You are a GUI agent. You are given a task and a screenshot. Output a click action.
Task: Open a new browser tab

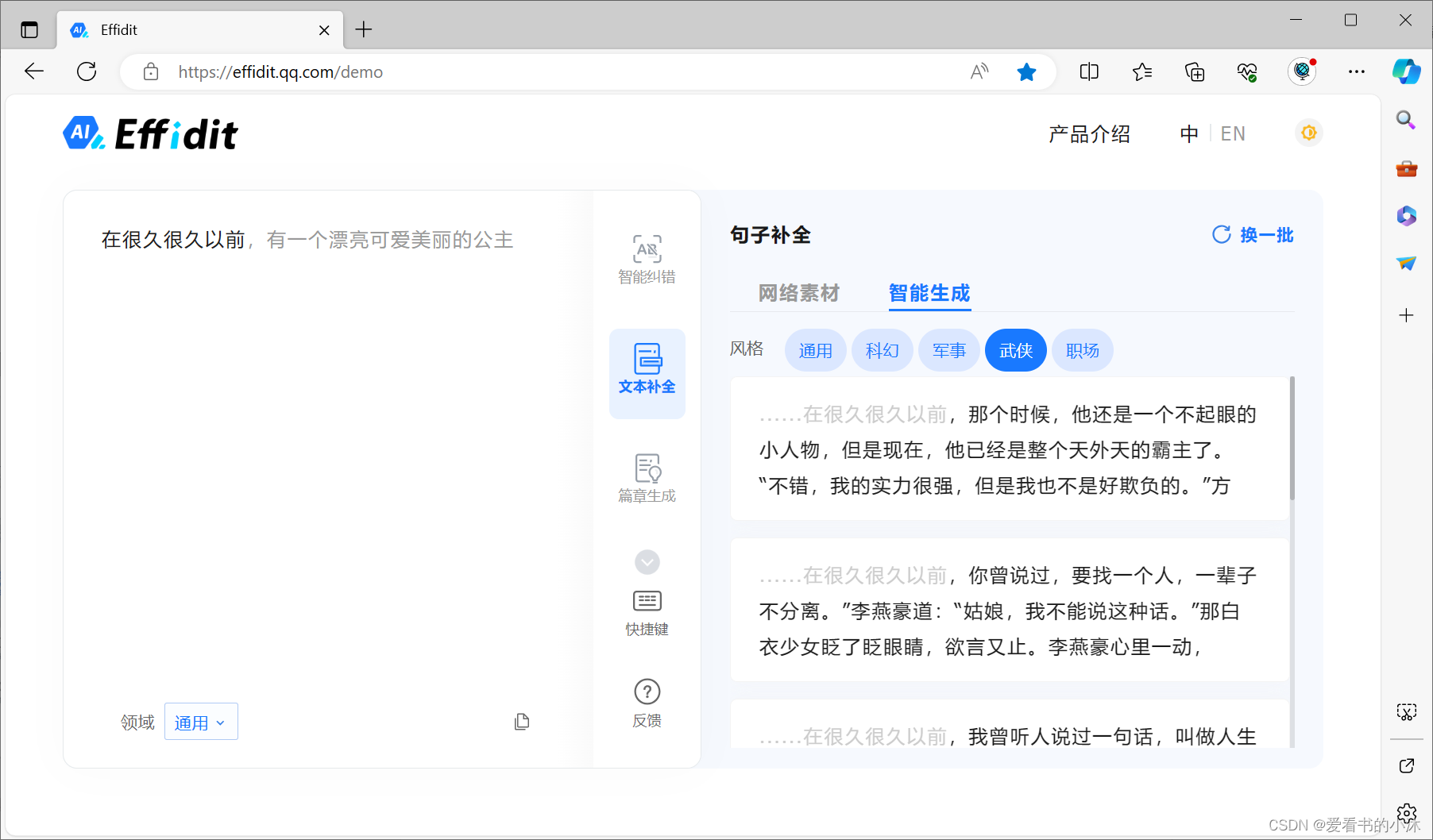[364, 29]
